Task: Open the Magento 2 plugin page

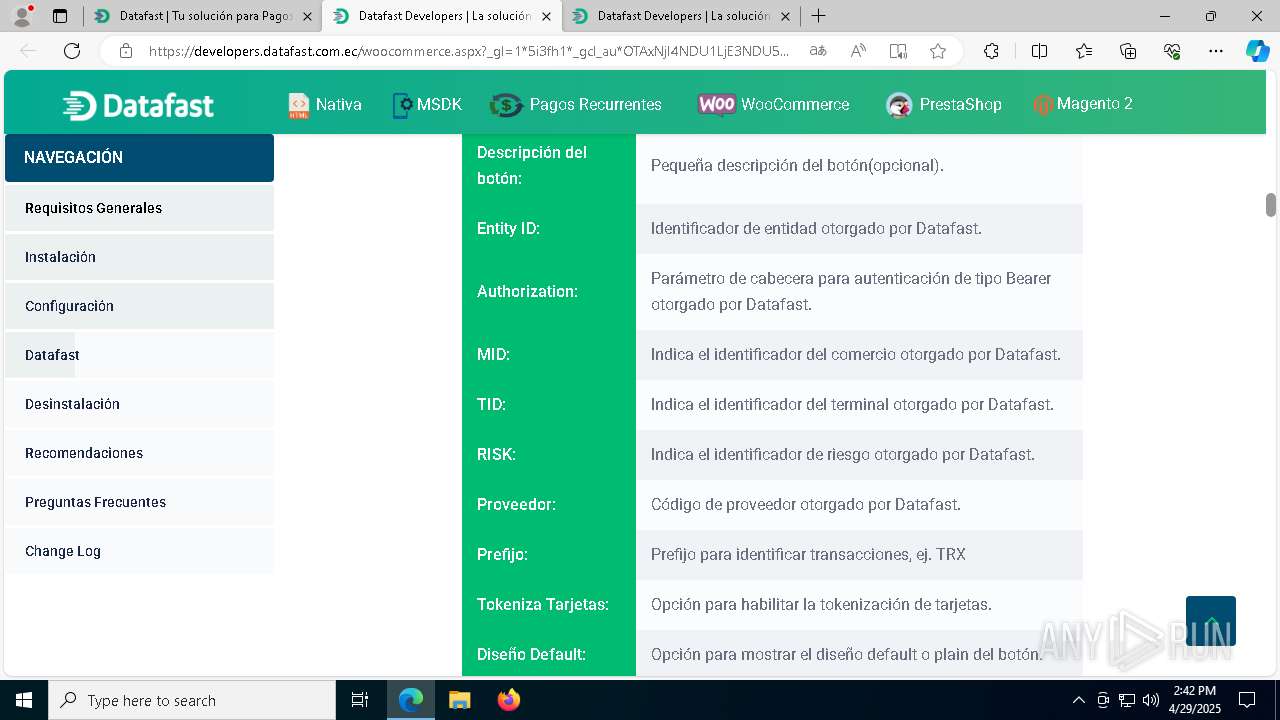Action: click(1083, 104)
